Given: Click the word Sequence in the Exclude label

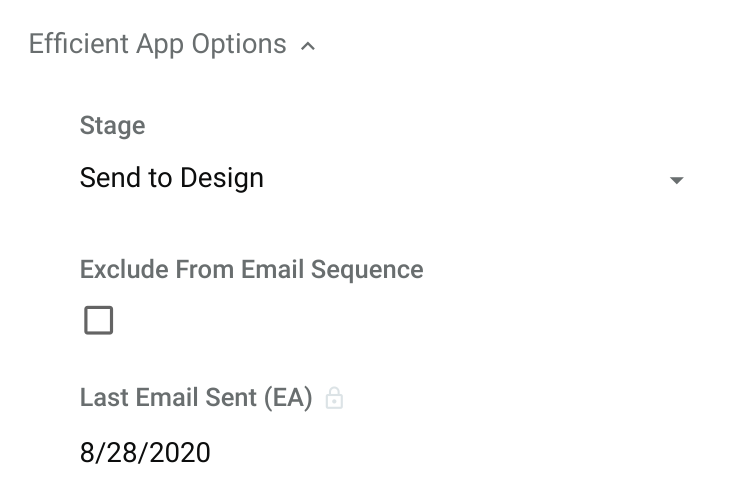Looking at the screenshot, I should pos(367,271).
